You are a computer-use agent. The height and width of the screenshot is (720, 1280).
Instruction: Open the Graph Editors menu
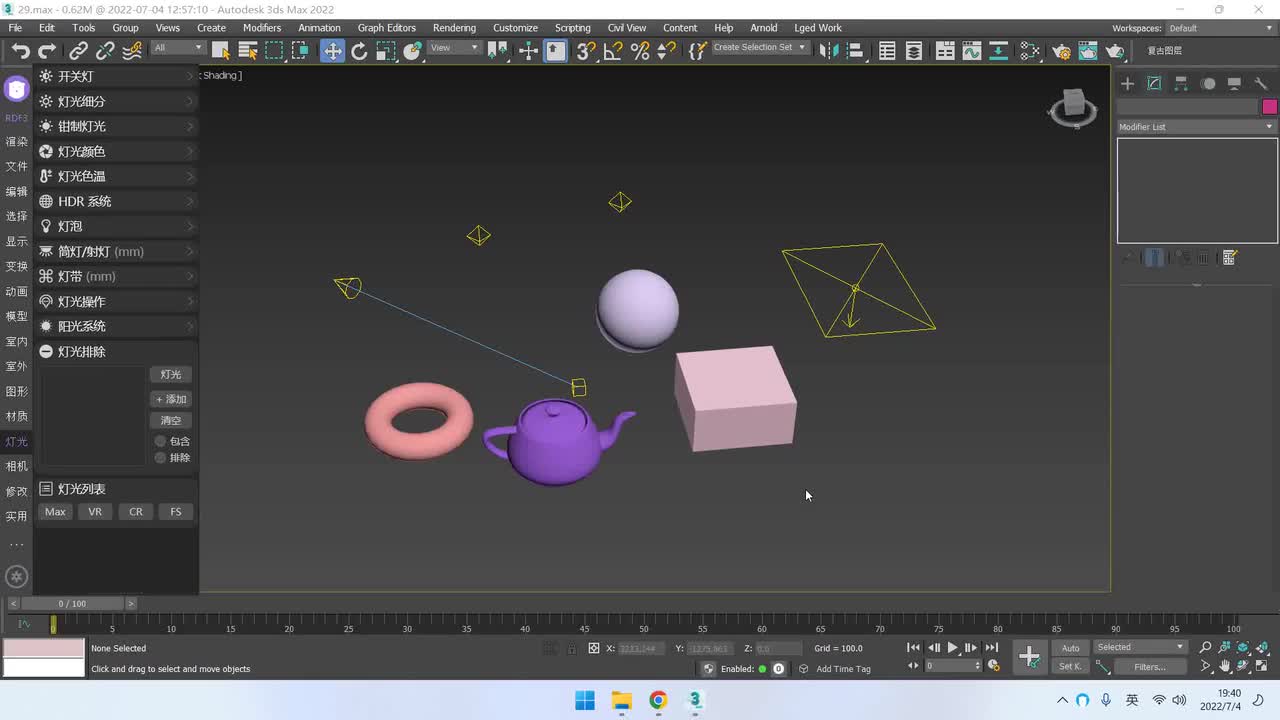click(386, 28)
